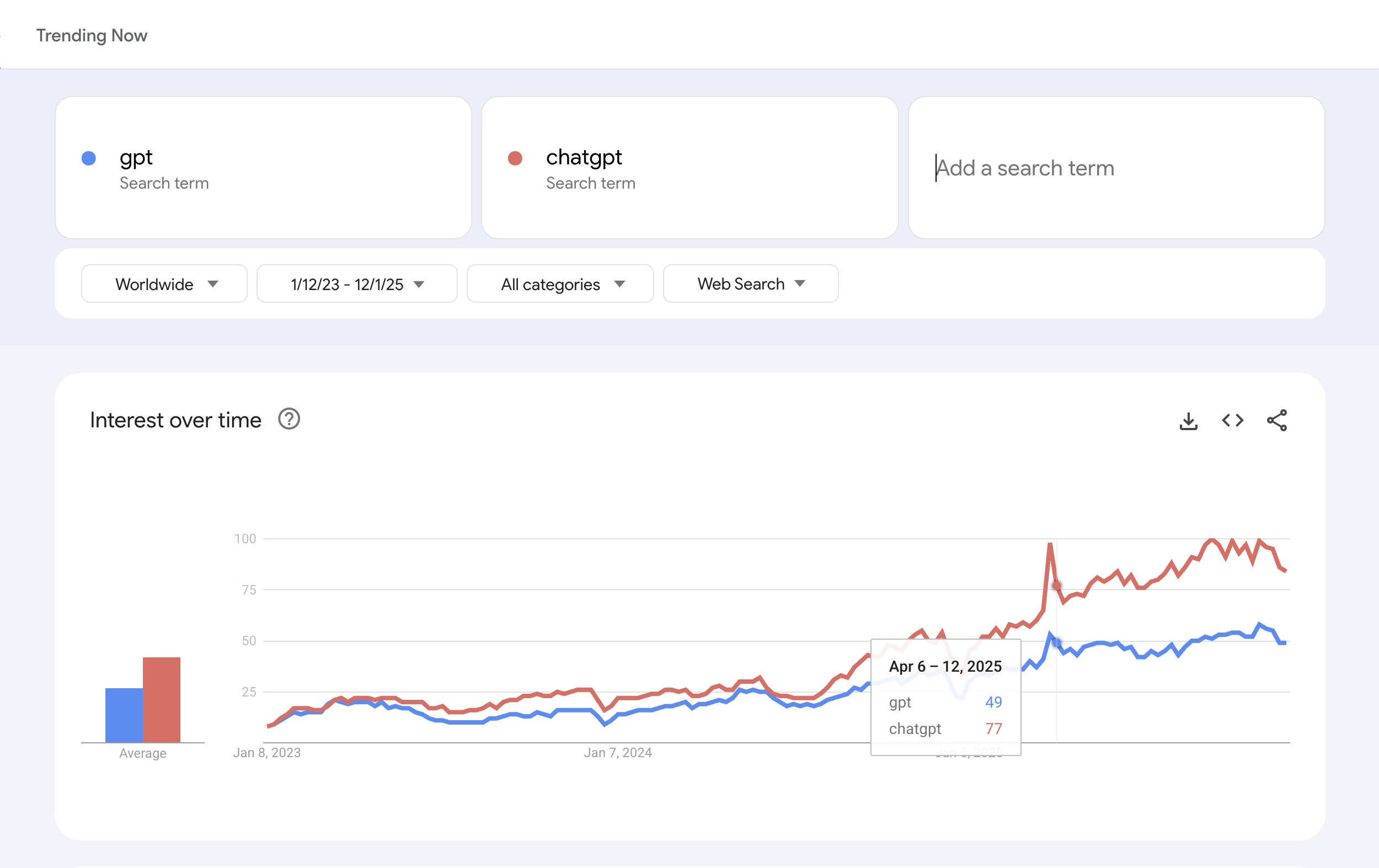Click the Interest over time heading
The image size is (1379, 868).
[x=175, y=420]
